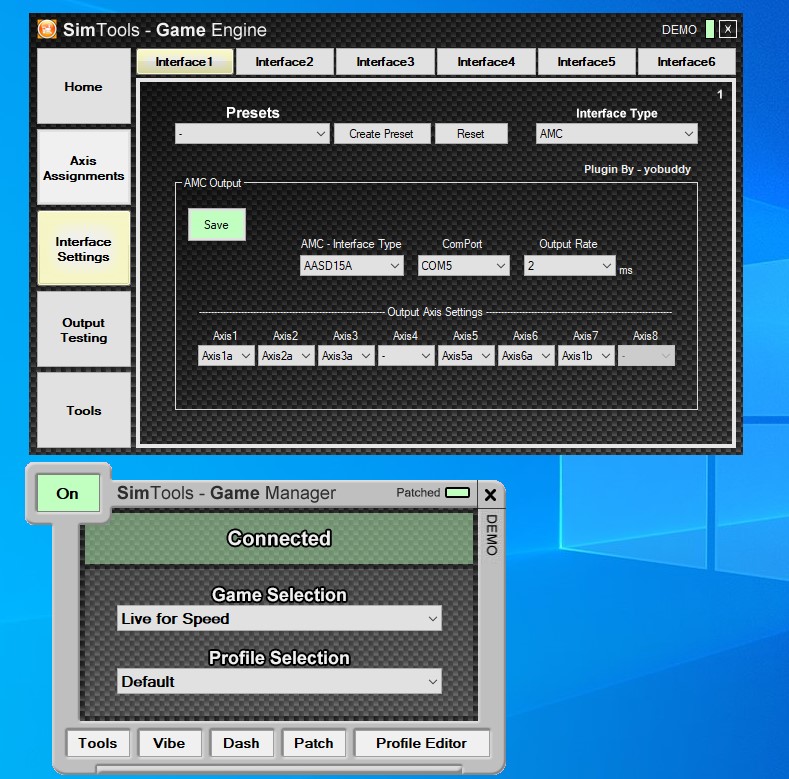Open the Axis4 output dropdown

point(406,356)
